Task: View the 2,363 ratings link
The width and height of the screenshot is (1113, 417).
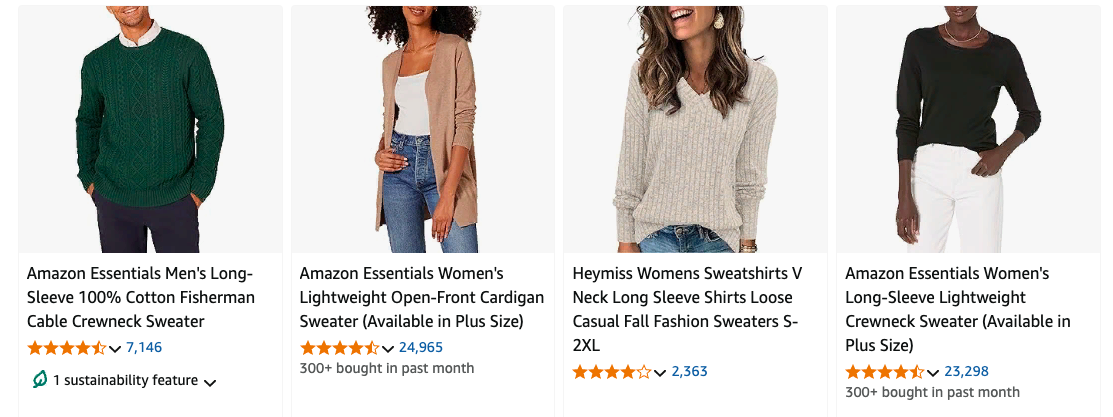Action: coord(689,372)
